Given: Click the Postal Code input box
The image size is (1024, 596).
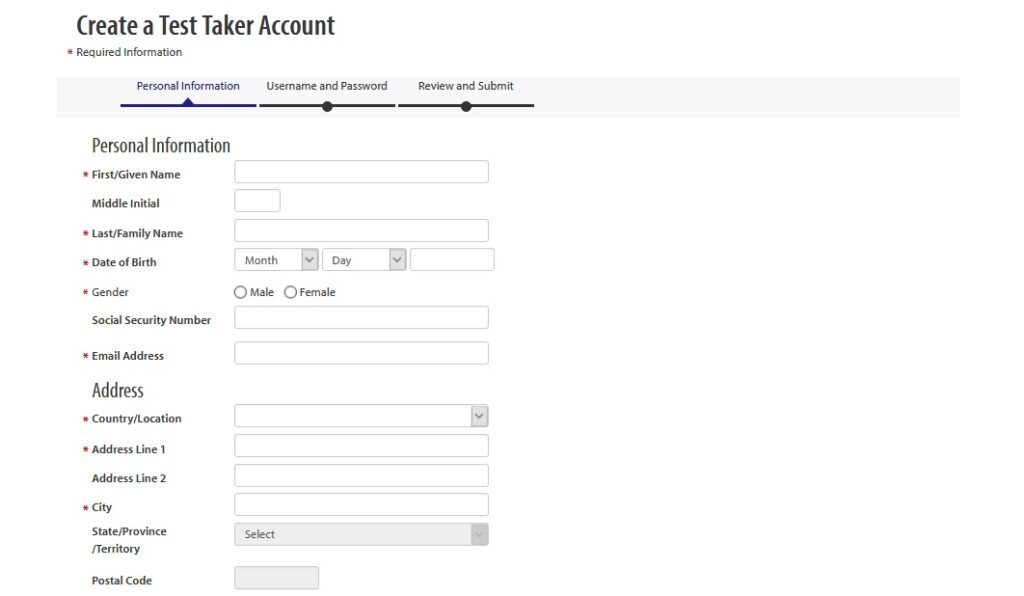Looking at the screenshot, I should (276, 578).
